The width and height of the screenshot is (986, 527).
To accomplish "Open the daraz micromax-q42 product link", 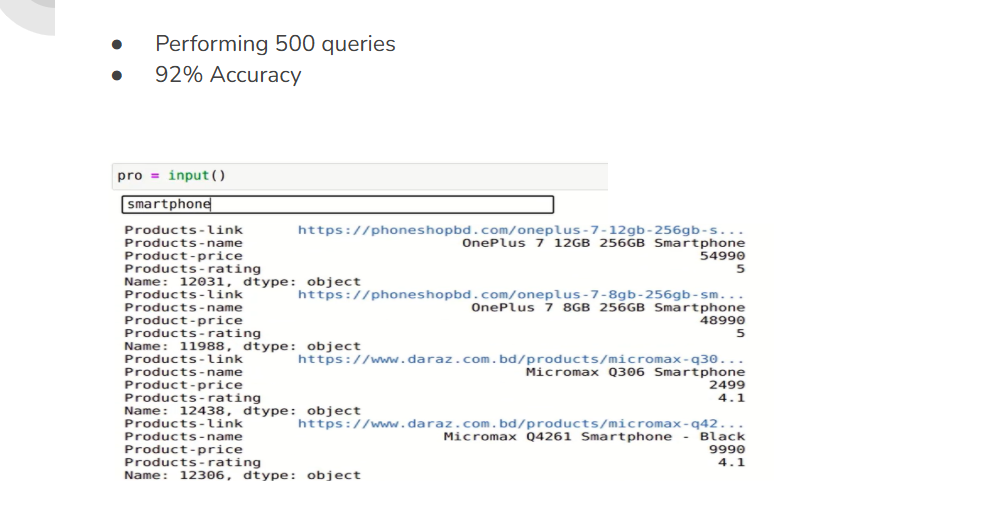I will [x=521, y=424].
